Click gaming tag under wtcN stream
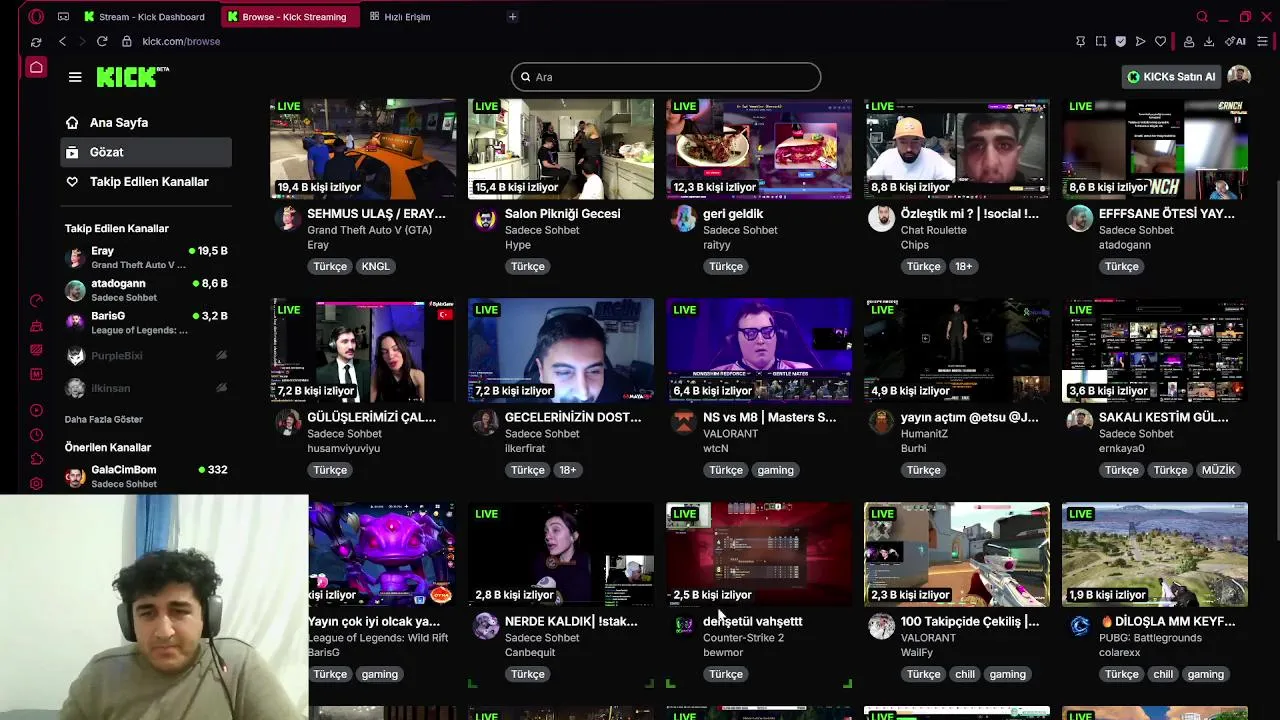Image resolution: width=1280 pixels, height=720 pixels. click(775, 470)
